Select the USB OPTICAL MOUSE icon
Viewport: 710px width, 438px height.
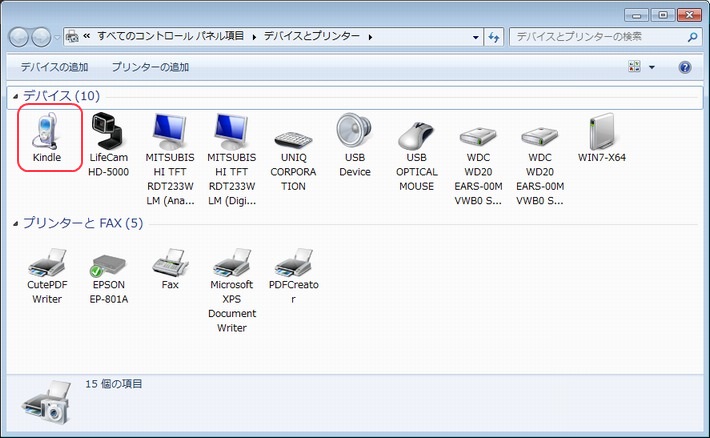tap(416, 134)
